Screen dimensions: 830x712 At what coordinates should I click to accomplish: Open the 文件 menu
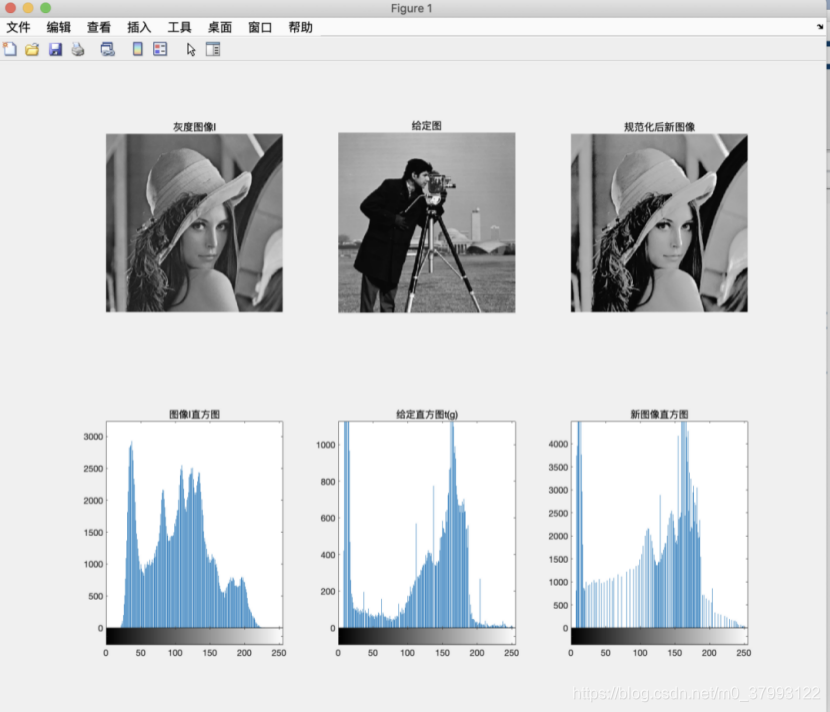coord(19,28)
